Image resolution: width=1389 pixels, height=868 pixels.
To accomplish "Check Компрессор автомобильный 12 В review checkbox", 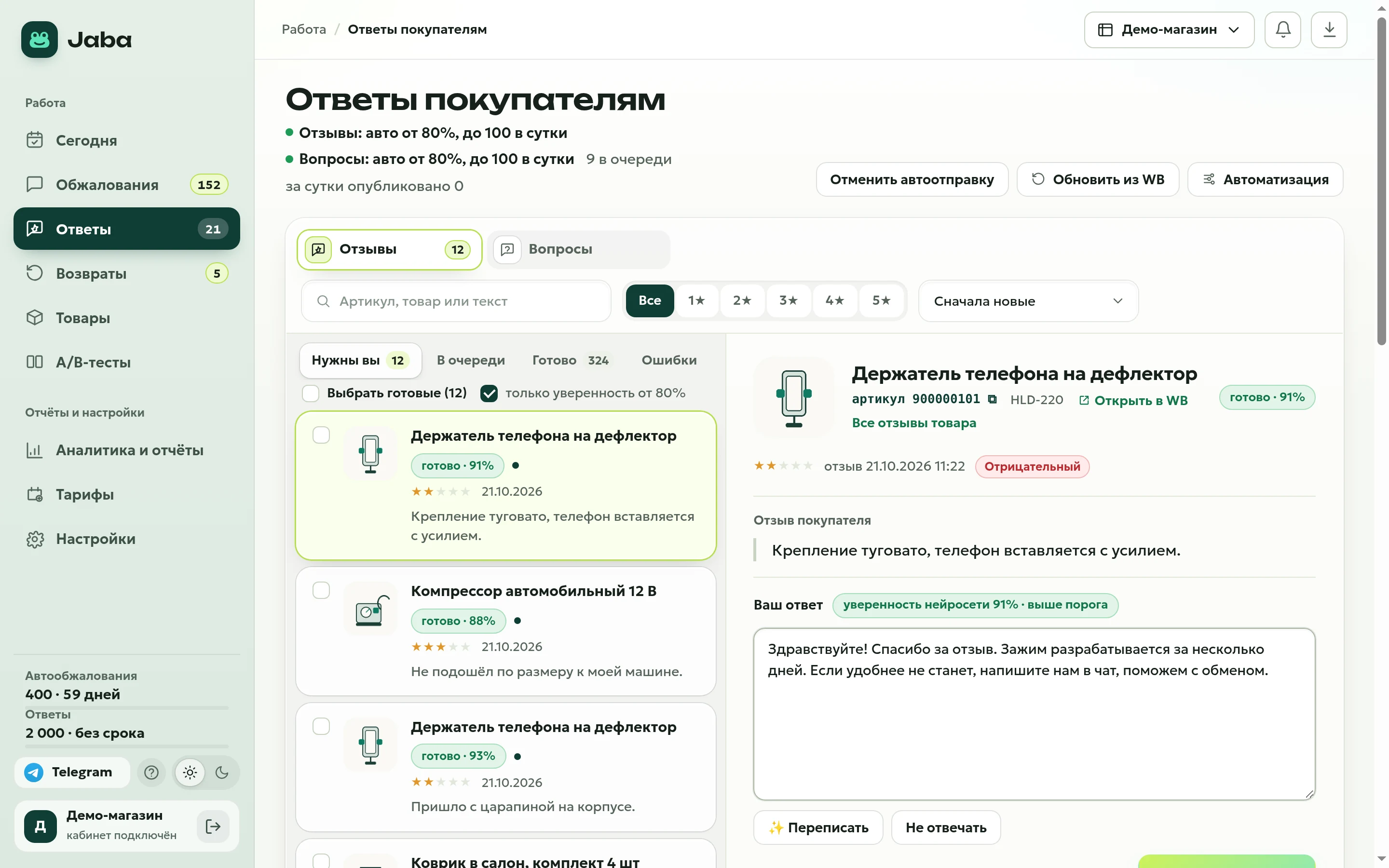I will coord(321,590).
